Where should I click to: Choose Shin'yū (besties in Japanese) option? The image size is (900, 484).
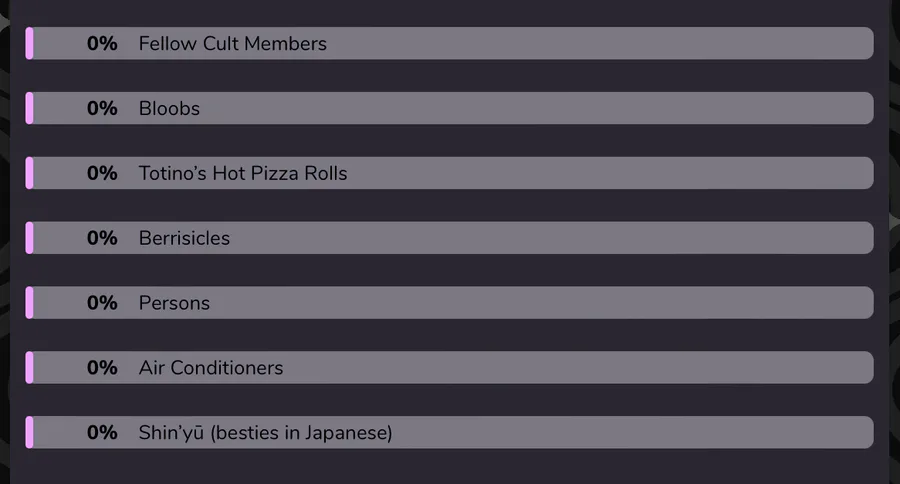click(x=449, y=432)
